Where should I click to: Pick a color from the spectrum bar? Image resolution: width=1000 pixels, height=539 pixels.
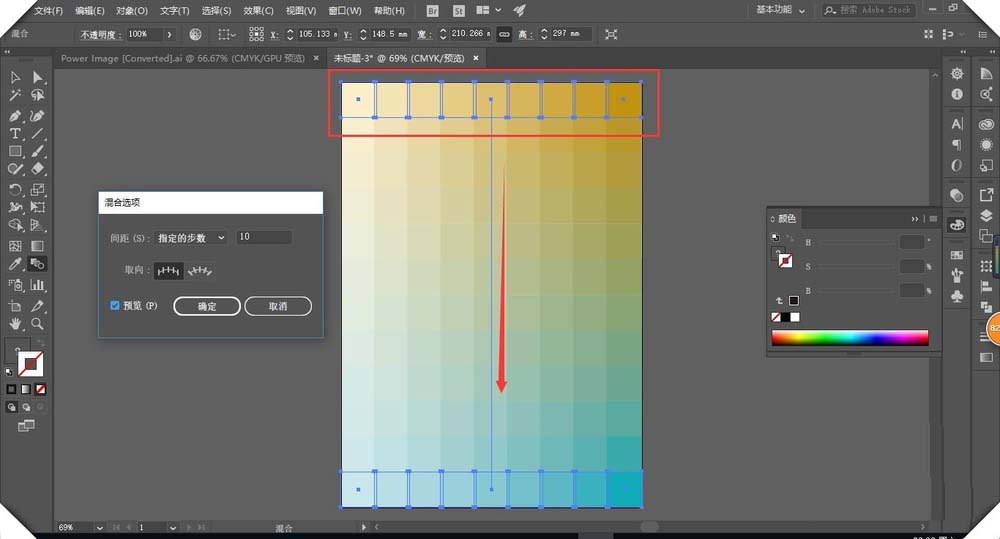pyautogui.click(x=850, y=337)
